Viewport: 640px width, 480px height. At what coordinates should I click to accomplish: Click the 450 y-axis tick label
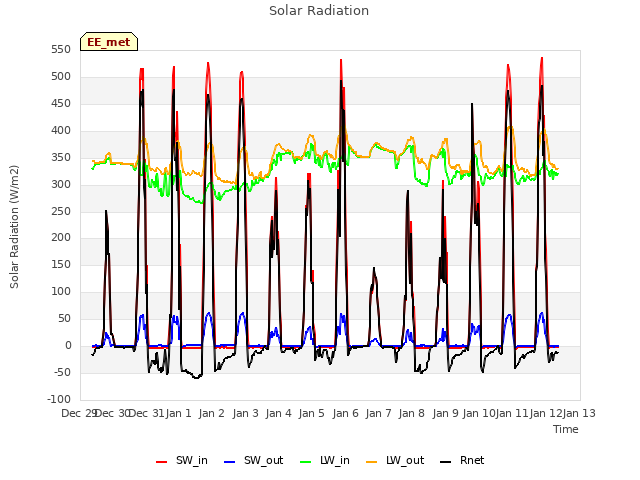(61, 104)
